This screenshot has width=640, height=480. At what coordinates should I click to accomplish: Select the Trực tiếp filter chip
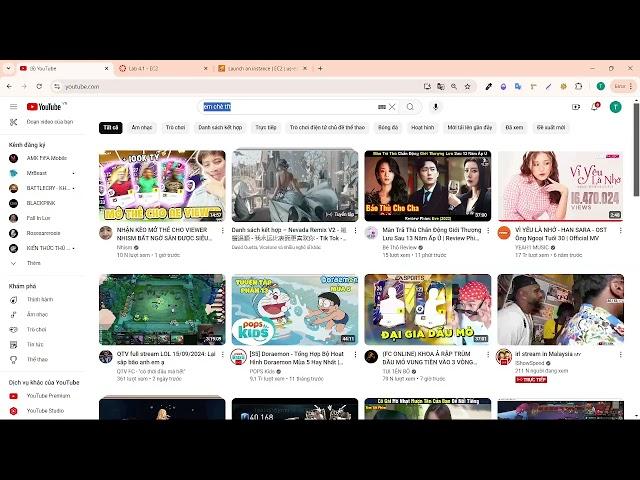(266, 128)
